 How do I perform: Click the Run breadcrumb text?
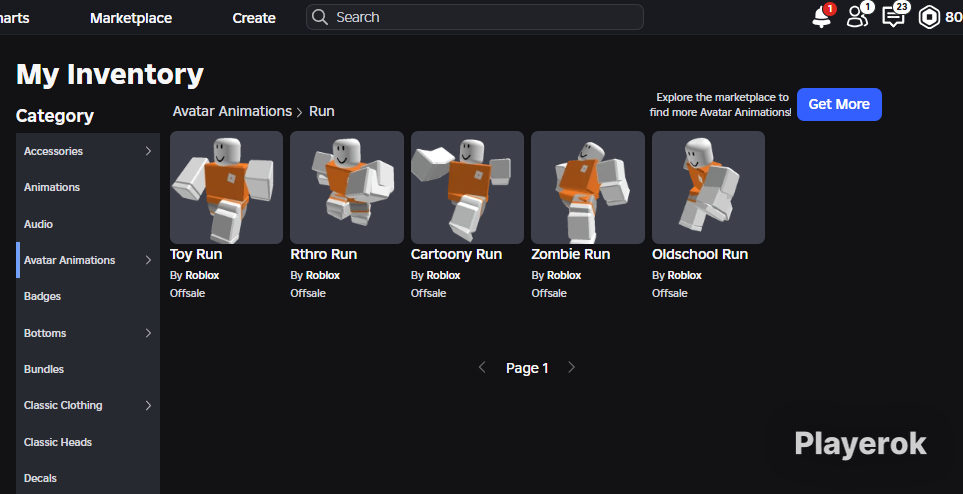pyautogui.click(x=322, y=111)
